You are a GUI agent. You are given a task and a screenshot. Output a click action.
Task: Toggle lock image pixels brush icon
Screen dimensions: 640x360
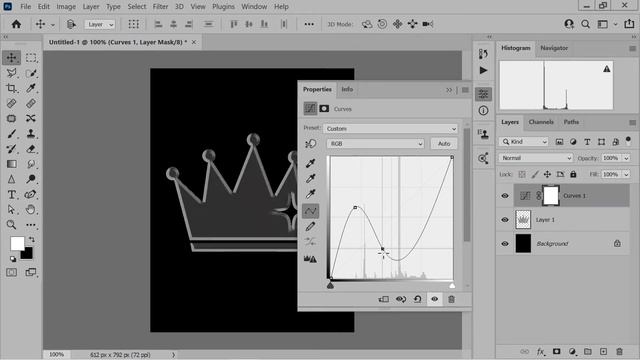pyautogui.click(x=535, y=174)
